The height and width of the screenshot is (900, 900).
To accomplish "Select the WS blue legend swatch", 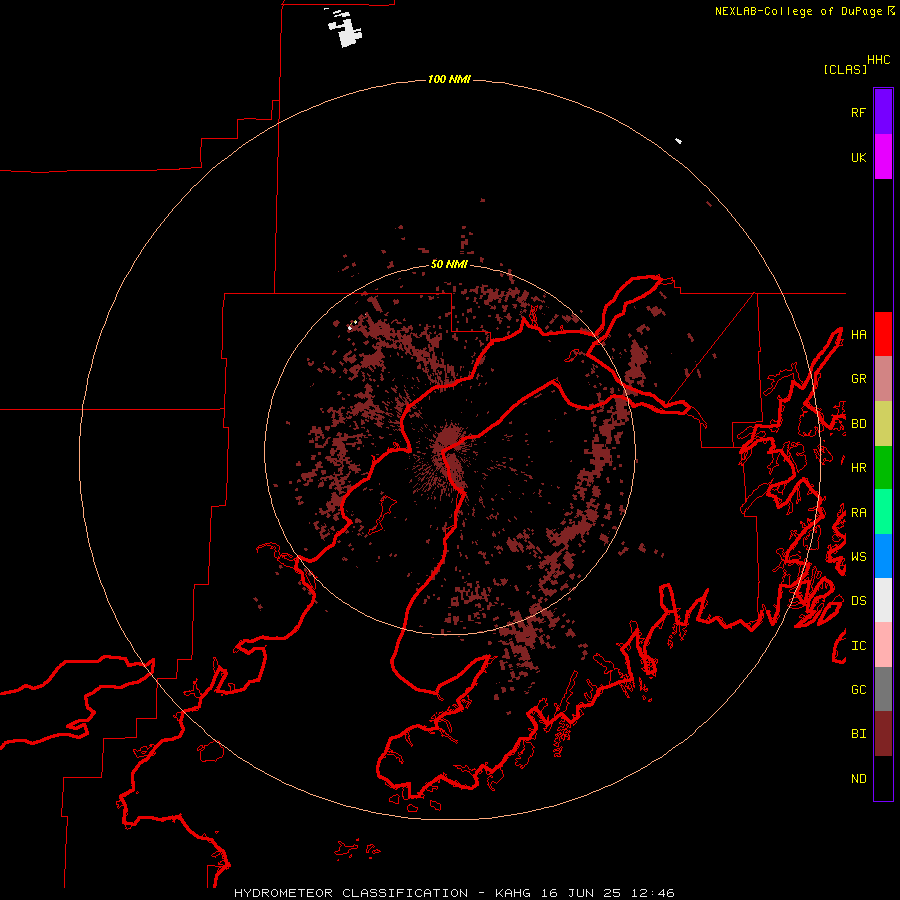I will coord(883,556).
